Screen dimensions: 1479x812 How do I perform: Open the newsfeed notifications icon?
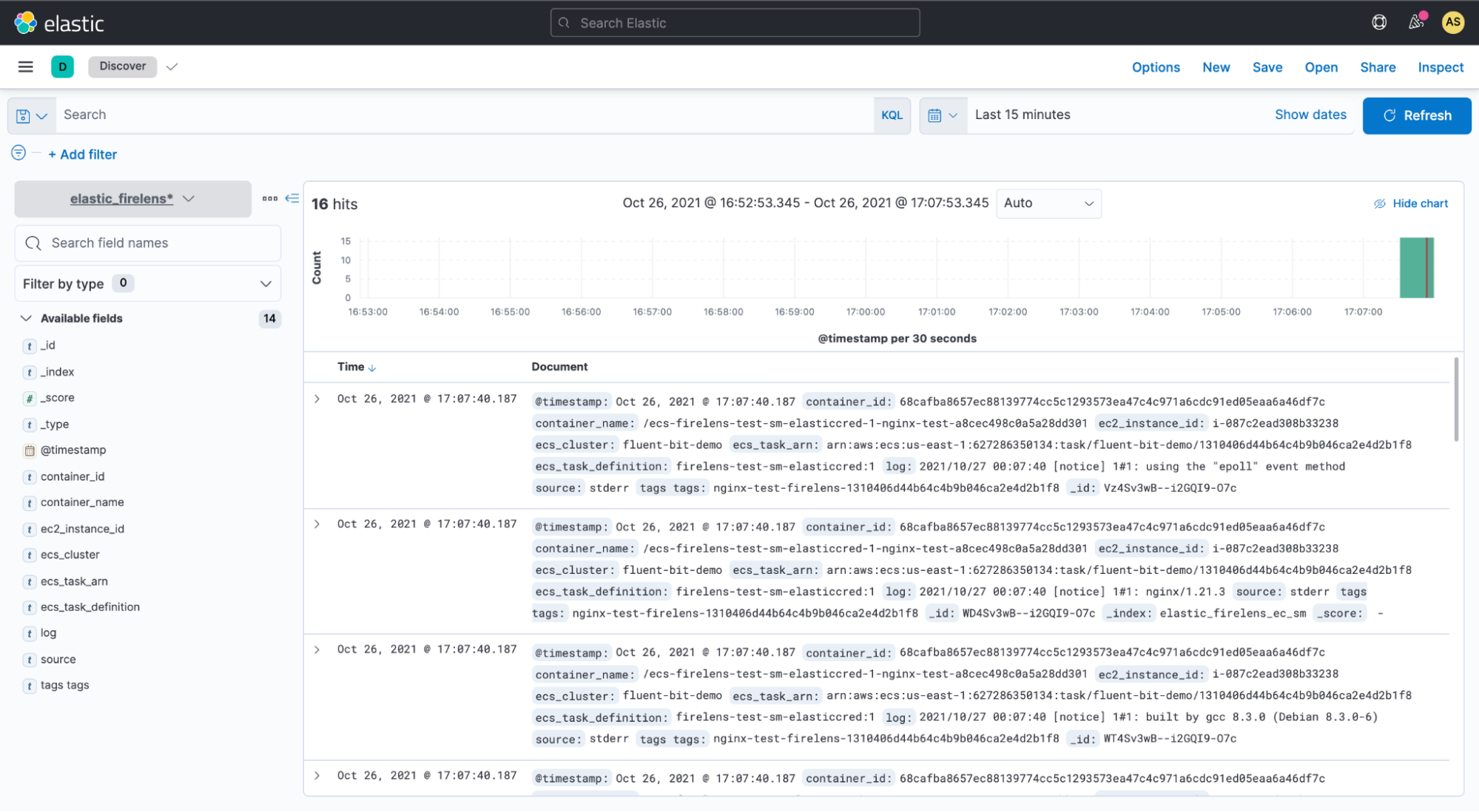pyautogui.click(x=1415, y=22)
